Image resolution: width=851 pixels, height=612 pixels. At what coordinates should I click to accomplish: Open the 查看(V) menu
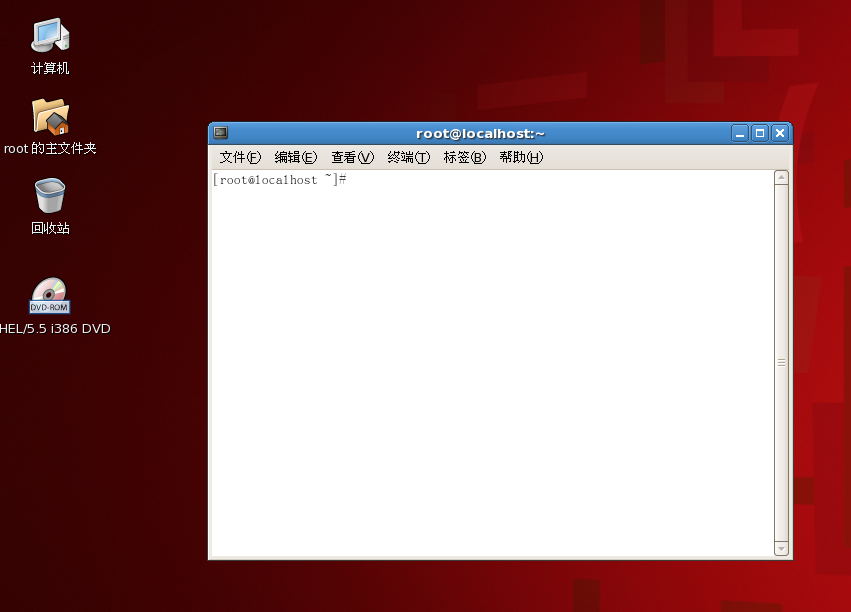pyautogui.click(x=351, y=157)
